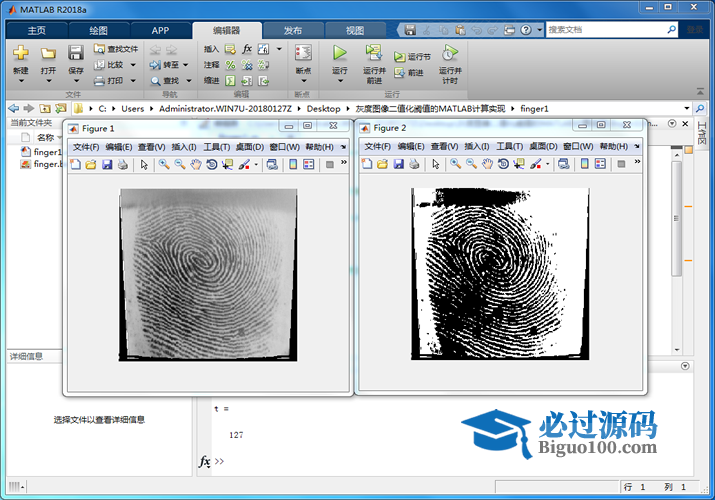Toggle the Edit Plot arrow tool in Figure 1

[144, 164]
